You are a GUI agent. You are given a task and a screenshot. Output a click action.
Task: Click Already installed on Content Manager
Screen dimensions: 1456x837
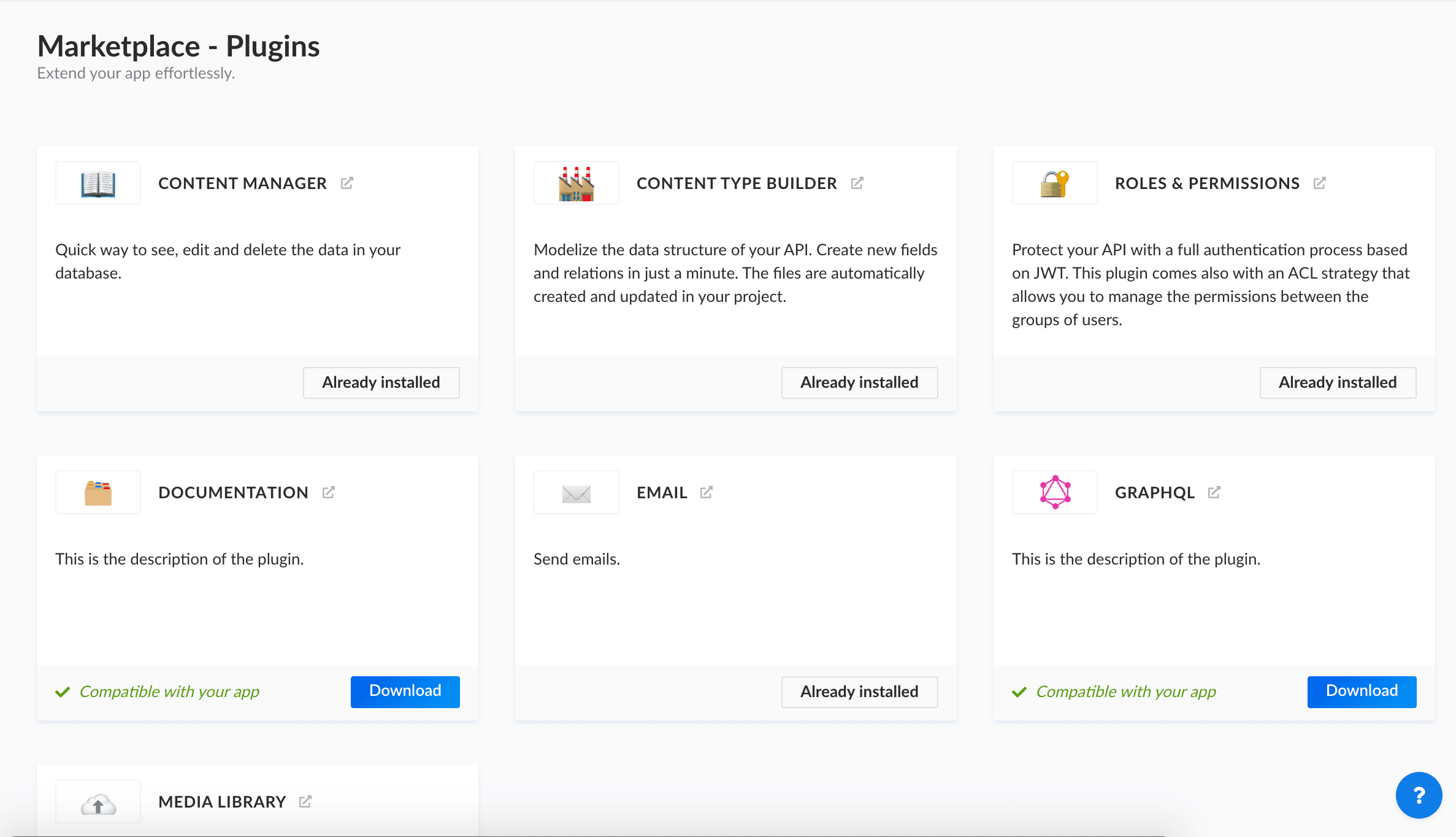pos(381,383)
